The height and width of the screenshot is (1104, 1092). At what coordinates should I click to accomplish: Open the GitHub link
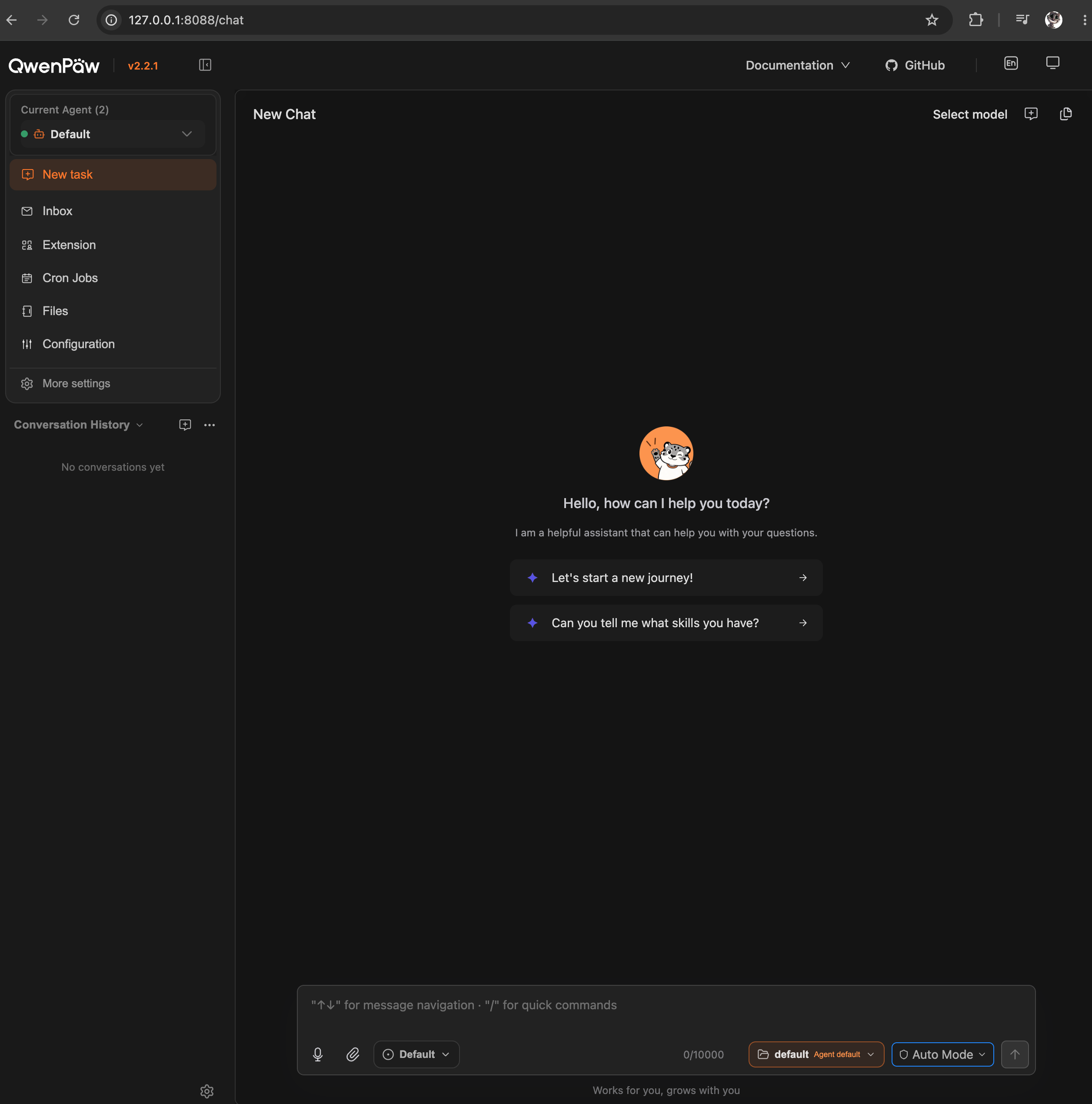click(x=915, y=65)
